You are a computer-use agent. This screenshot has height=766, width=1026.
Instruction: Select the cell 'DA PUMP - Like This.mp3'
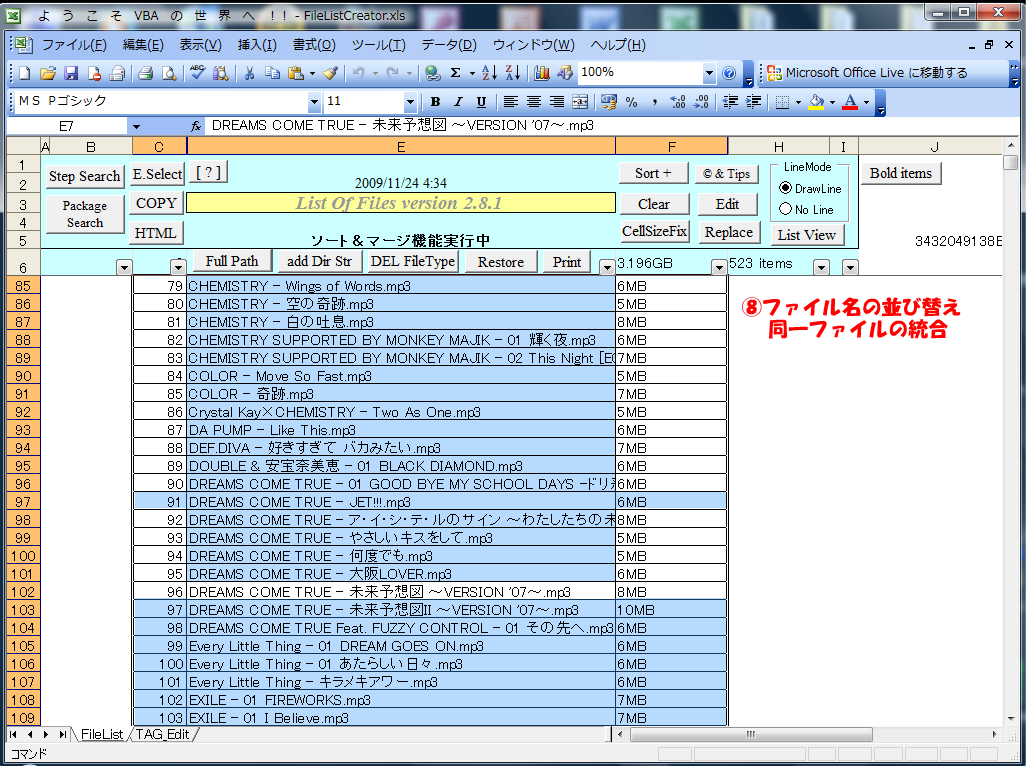pyautogui.click(x=400, y=430)
